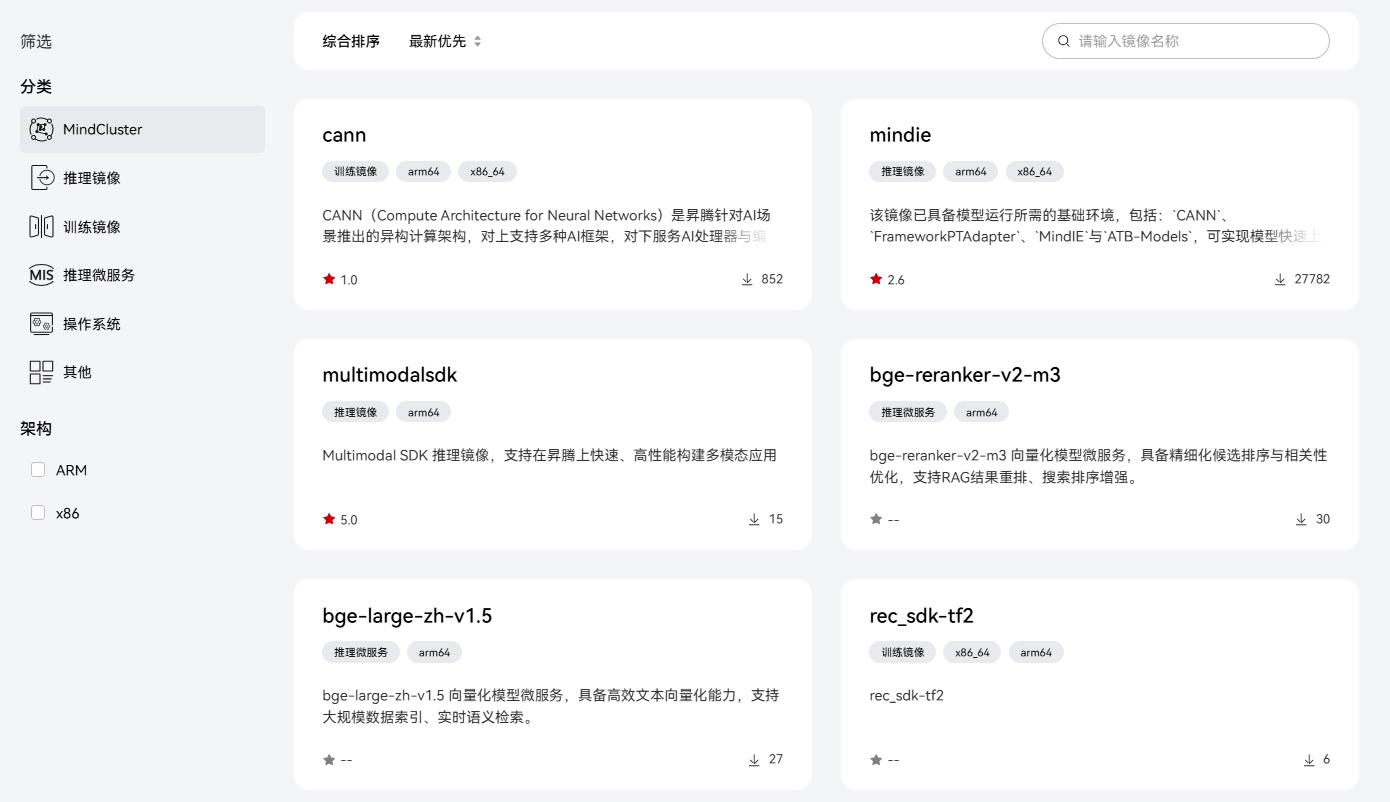This screenshot has width=1390, height=802.
Task: Click the Multimodal SDK 推理镜像 description text
Action: pyautogui.click(x=549, y=455)
